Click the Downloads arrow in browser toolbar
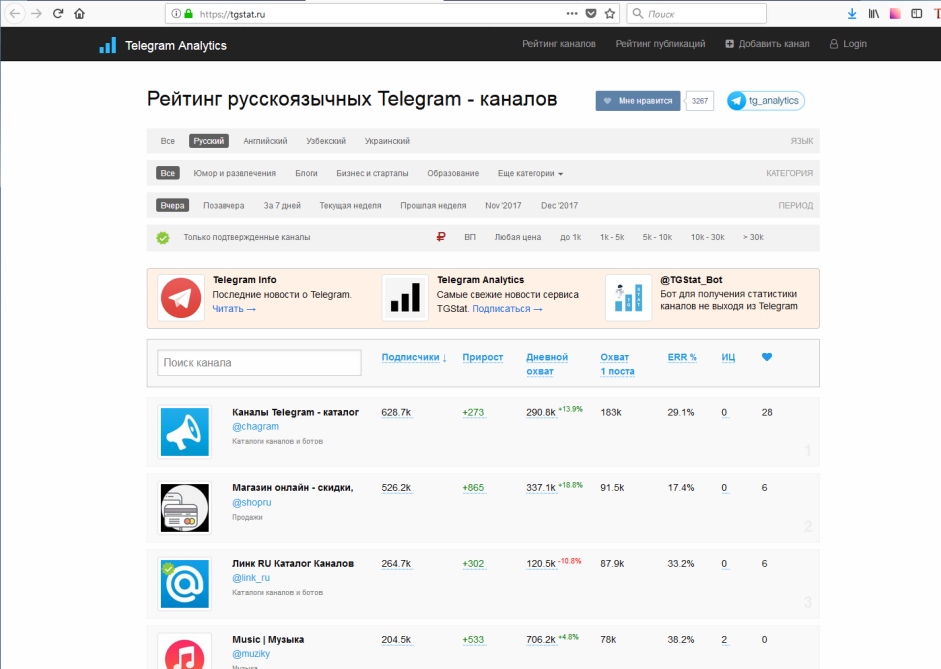941x669 pixels. [852, 14]
